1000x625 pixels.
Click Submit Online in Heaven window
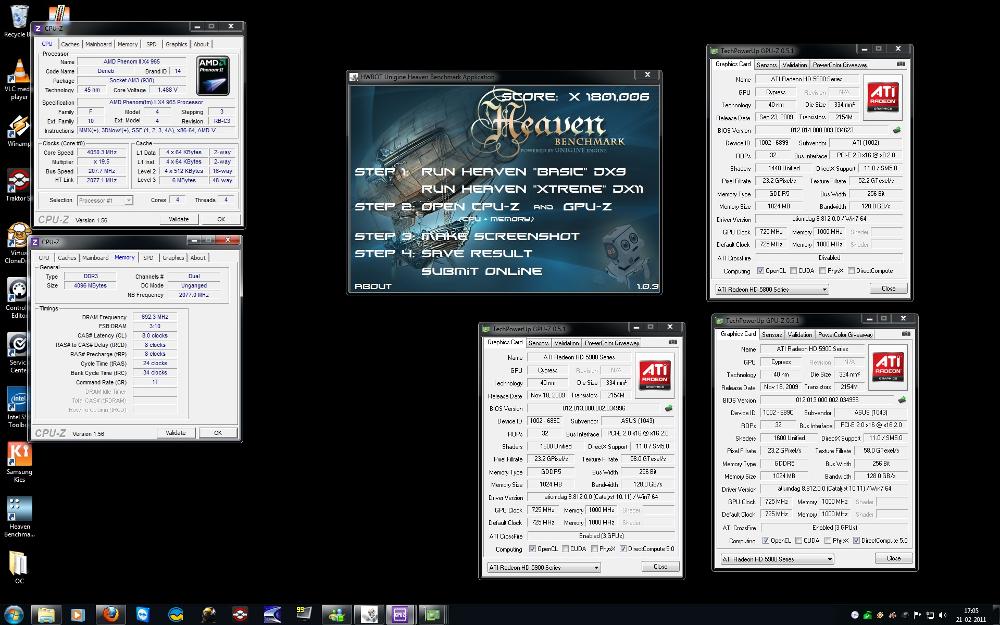tap(482, 271)
